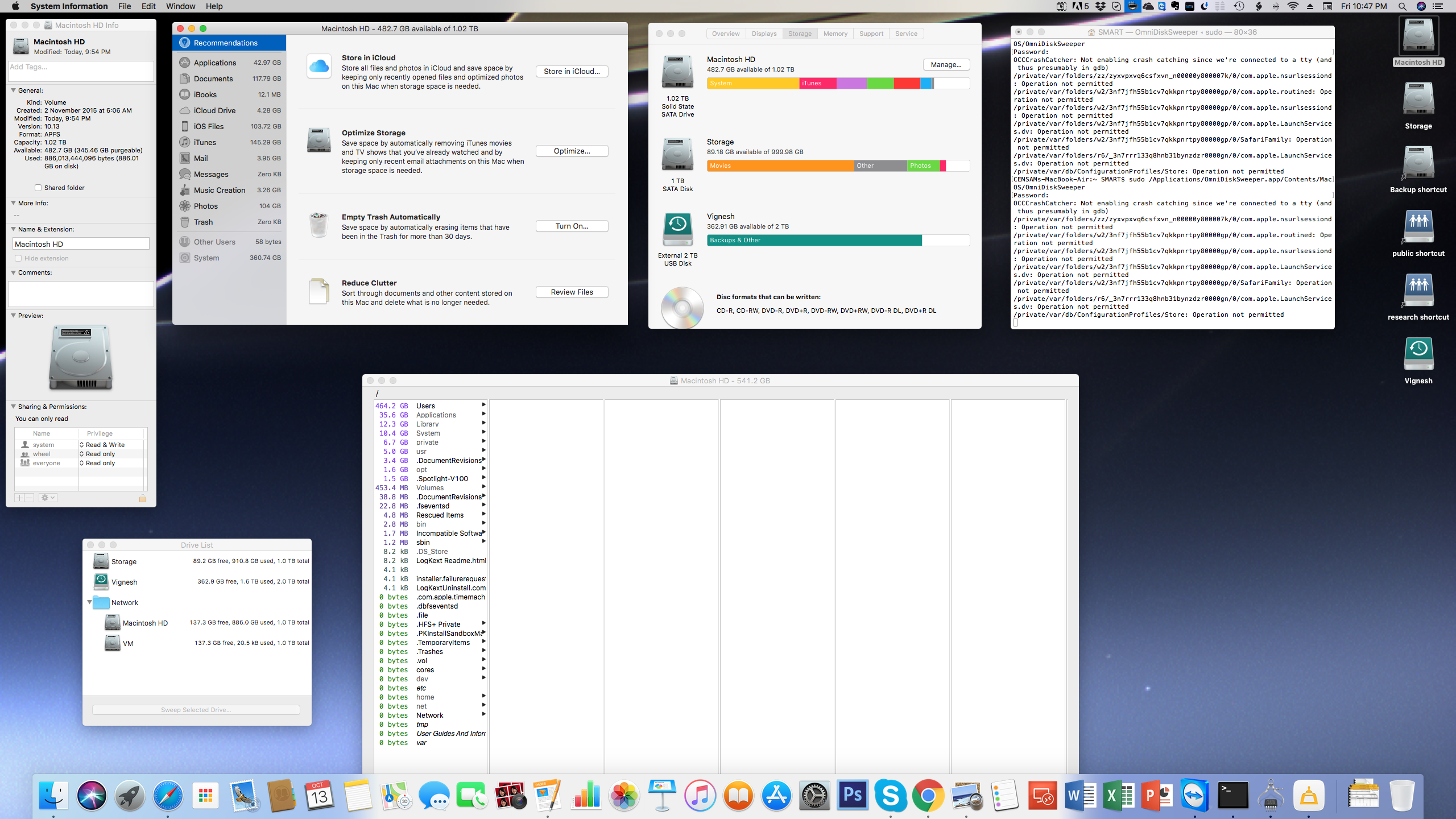Open the App Store in the Dock
Screen dimensions: 1456x819
pos(776,795)
